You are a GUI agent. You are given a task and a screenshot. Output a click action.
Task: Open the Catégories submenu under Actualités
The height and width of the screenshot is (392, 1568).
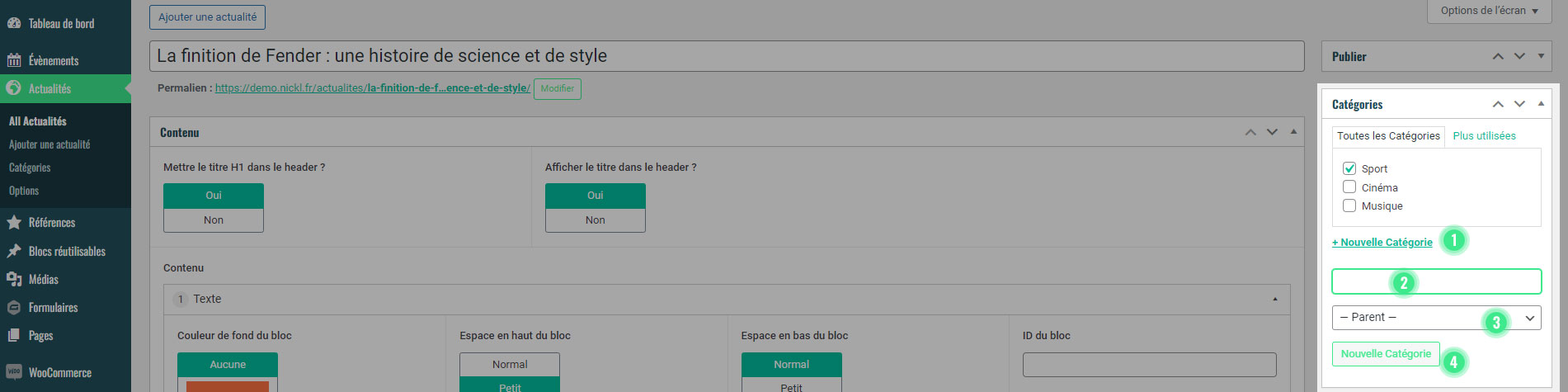[x=30, y=168]
